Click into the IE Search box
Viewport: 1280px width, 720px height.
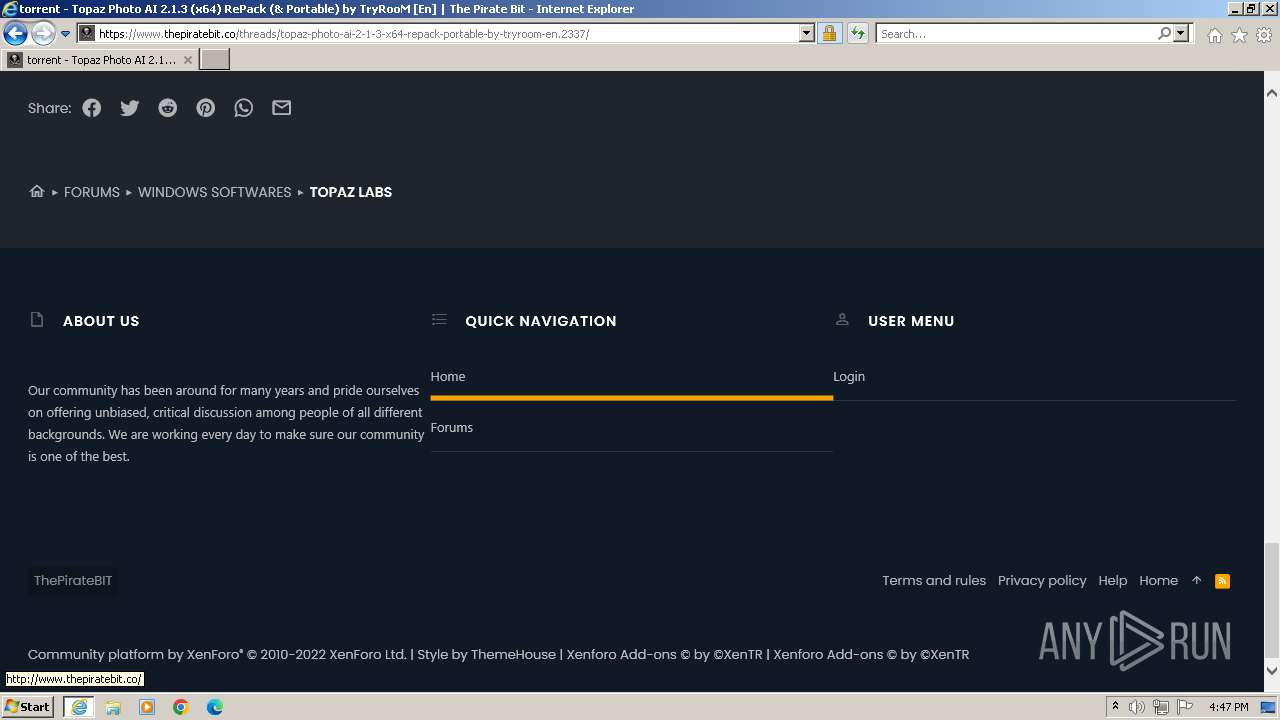[x=1016, y=34]
